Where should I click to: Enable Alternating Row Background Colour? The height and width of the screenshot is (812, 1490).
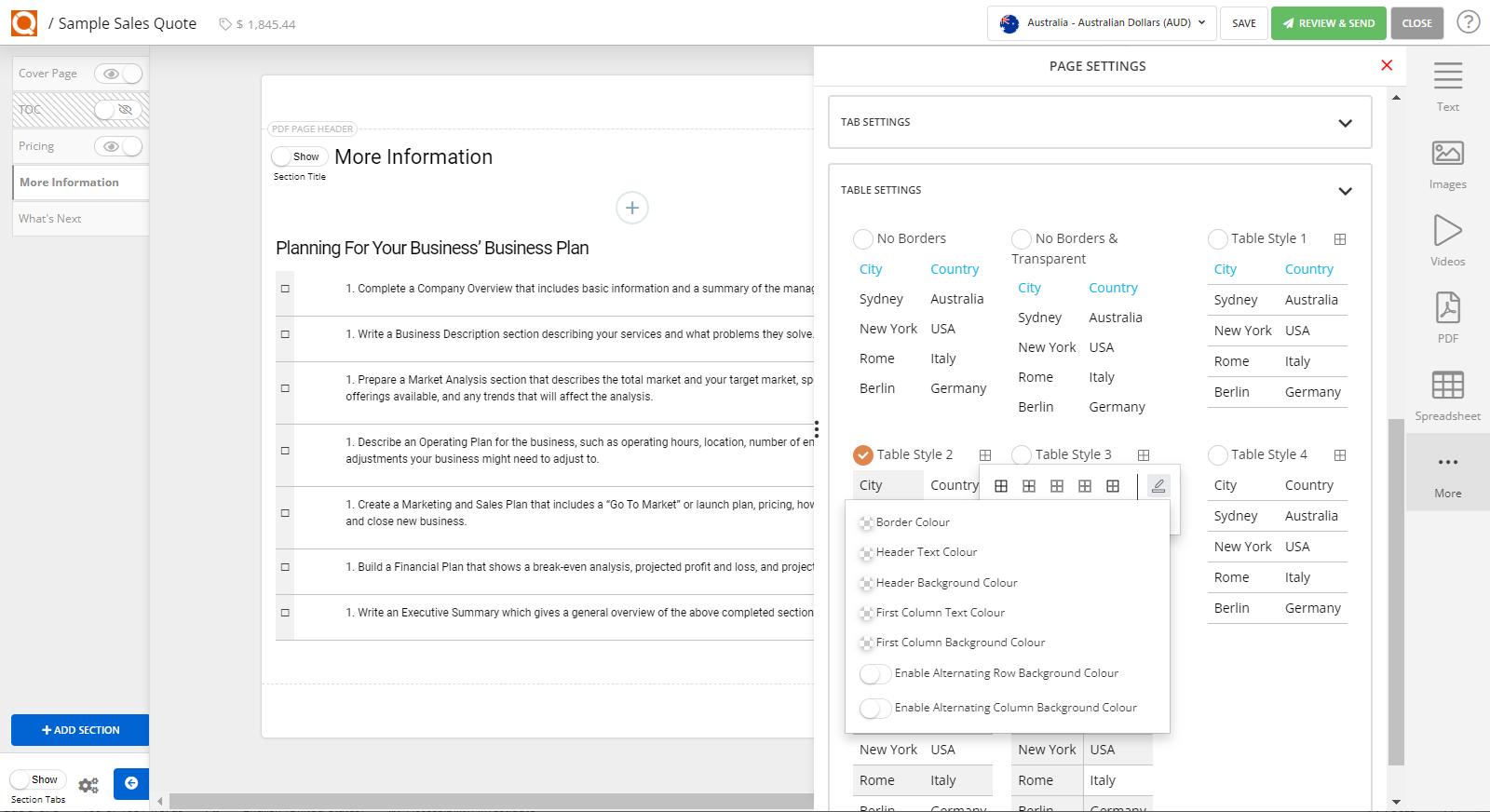pyautogui.click(x=874, y=674)
